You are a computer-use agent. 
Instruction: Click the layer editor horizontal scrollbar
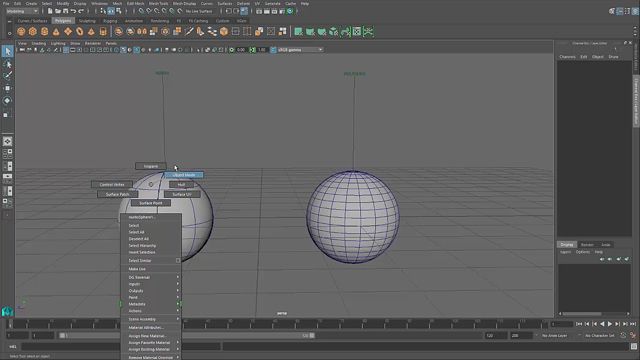(x=582, y=313)
